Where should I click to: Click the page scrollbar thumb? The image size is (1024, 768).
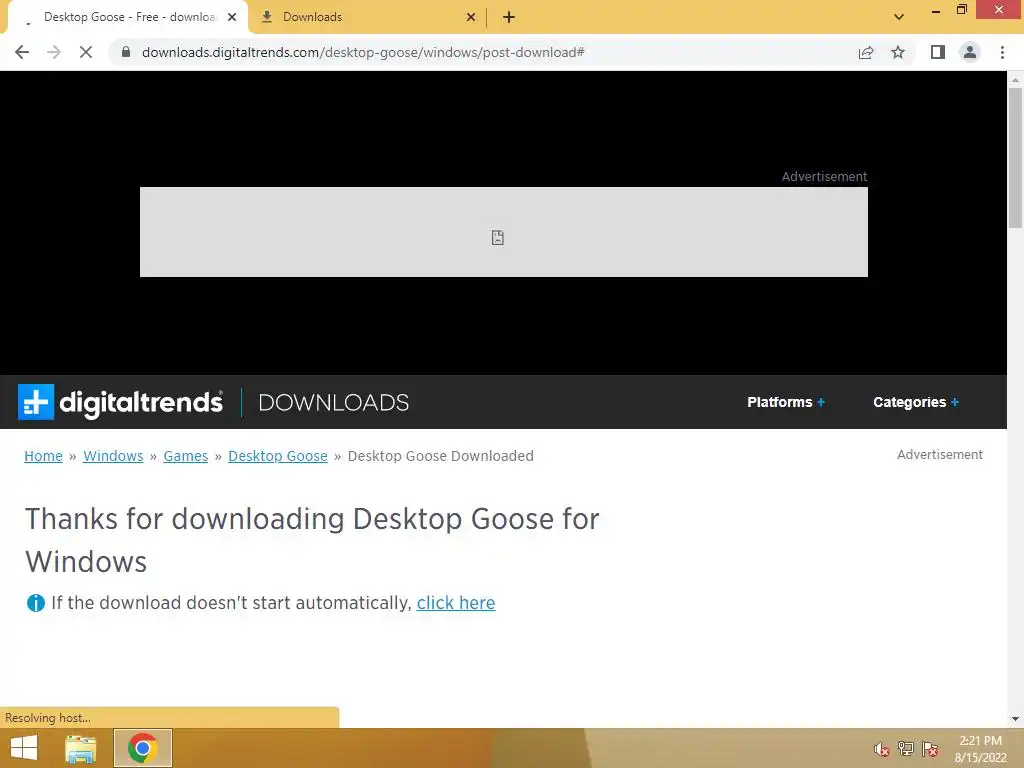(1015, 157)
